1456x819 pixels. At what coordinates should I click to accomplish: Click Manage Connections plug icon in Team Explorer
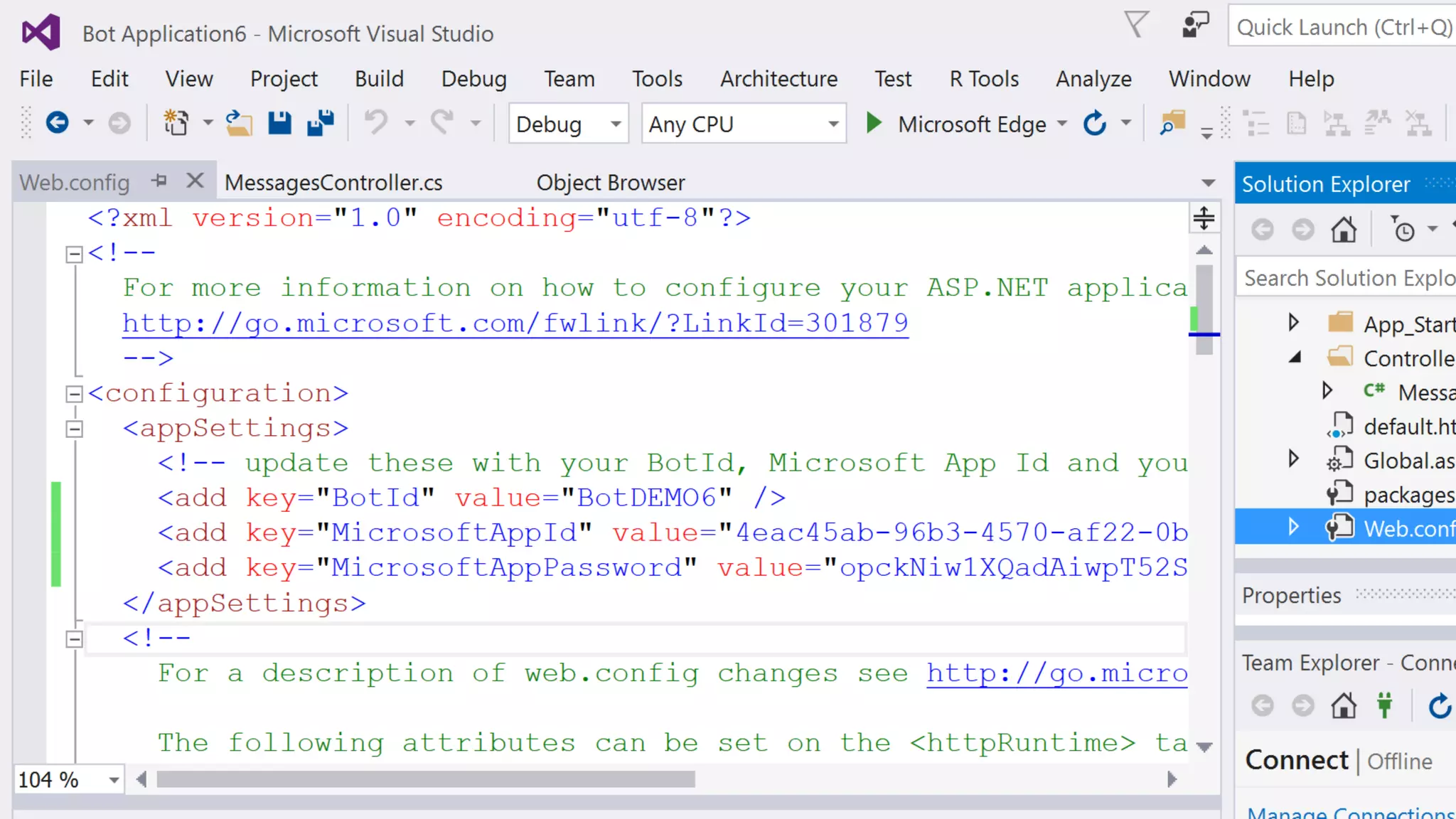[1384, 706]
